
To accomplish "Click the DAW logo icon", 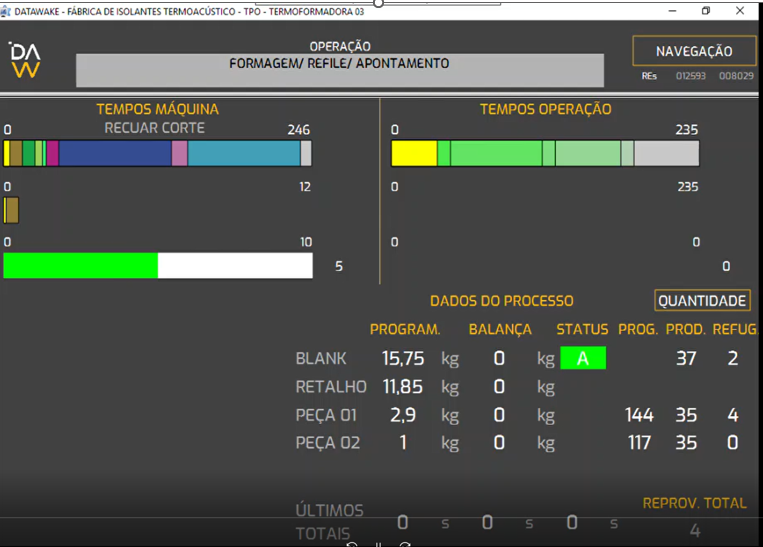I will 25,60.
